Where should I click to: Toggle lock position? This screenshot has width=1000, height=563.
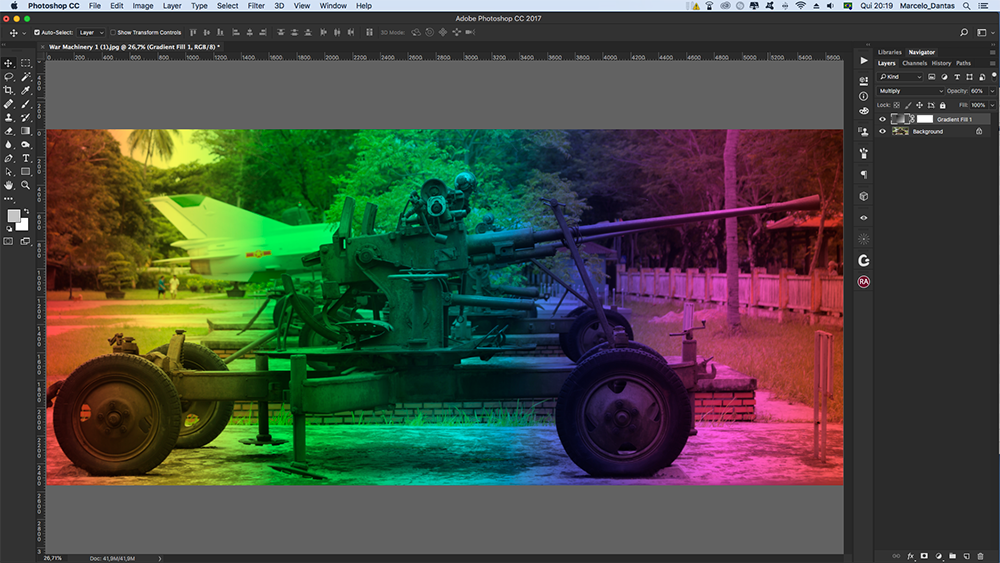pyautogui.click(x=920, y=105)
